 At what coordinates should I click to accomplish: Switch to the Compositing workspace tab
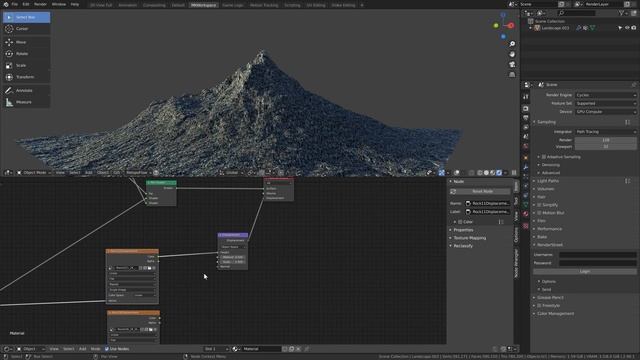[154, 5]
